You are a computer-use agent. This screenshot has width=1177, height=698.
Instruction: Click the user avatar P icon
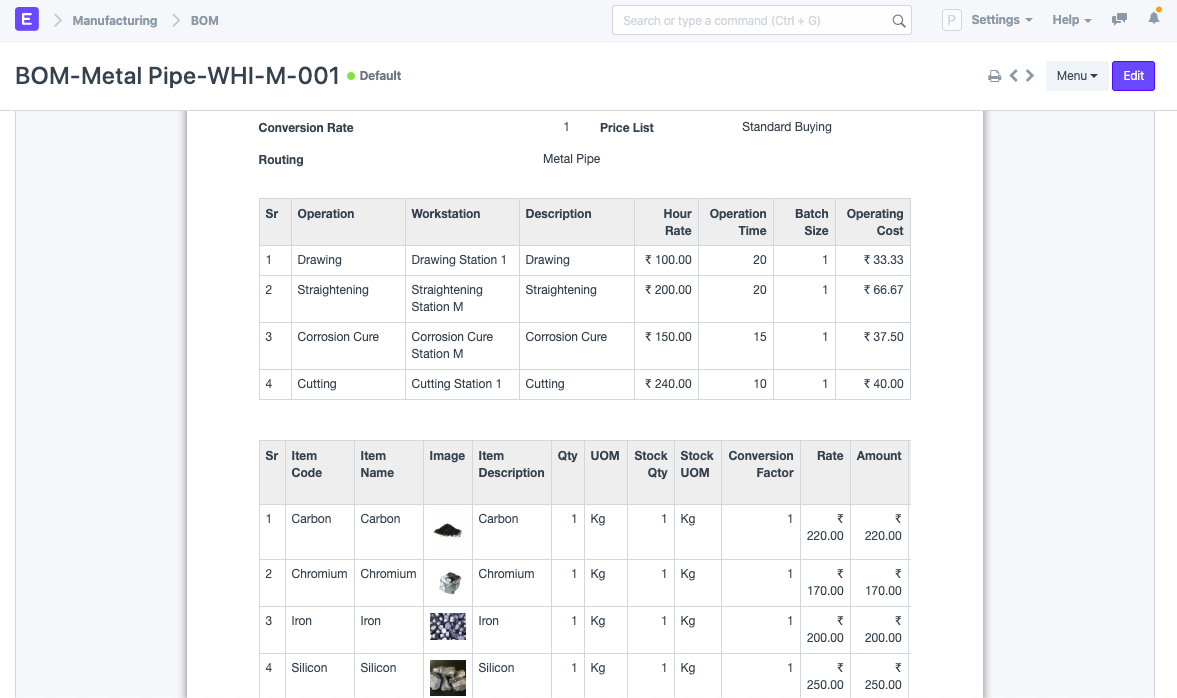point(952,20)
